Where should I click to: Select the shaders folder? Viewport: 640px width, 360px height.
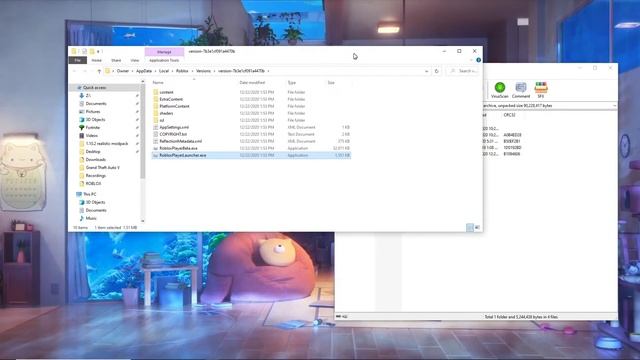[251, 113]
